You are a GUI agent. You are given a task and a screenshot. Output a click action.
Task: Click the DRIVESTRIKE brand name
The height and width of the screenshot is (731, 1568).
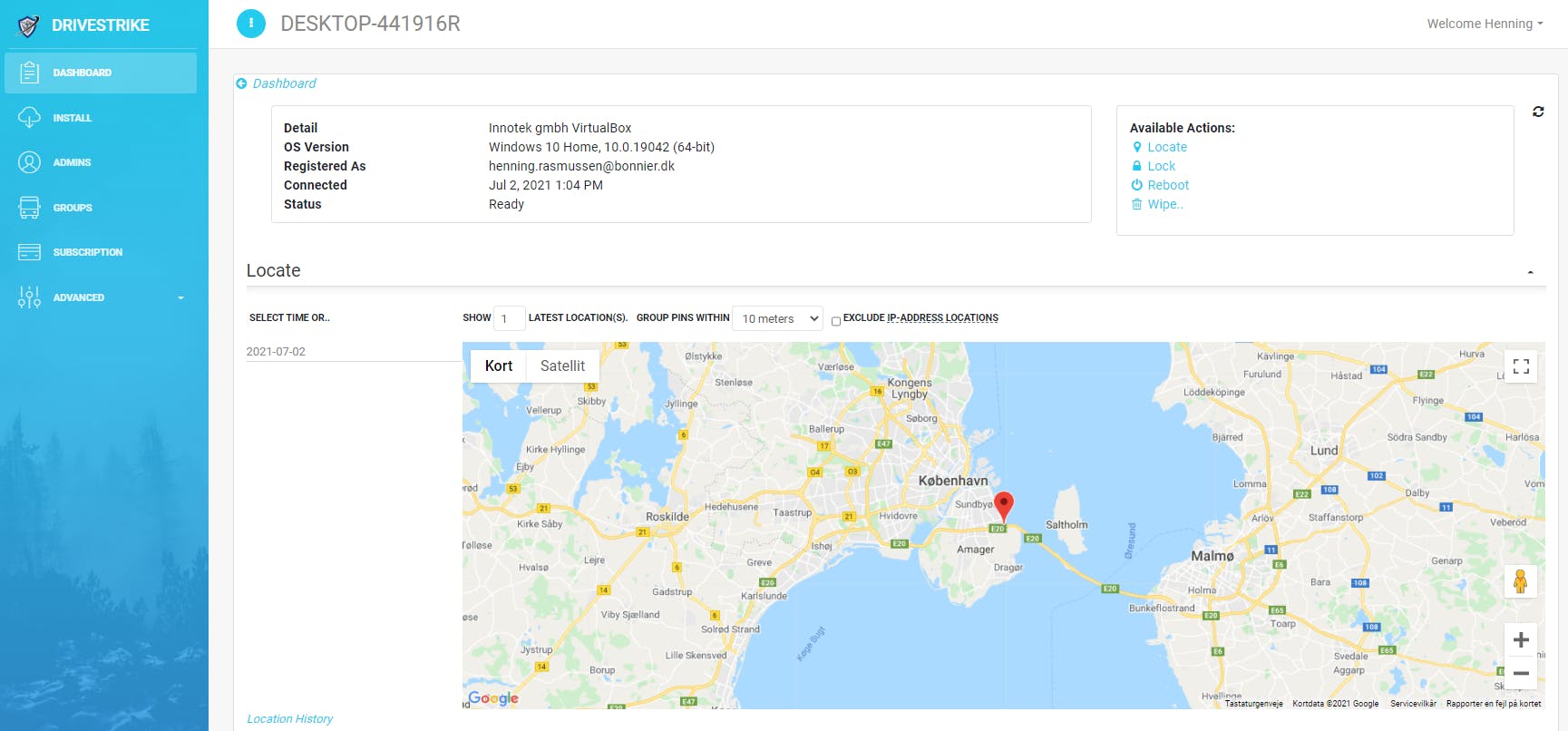101,25
